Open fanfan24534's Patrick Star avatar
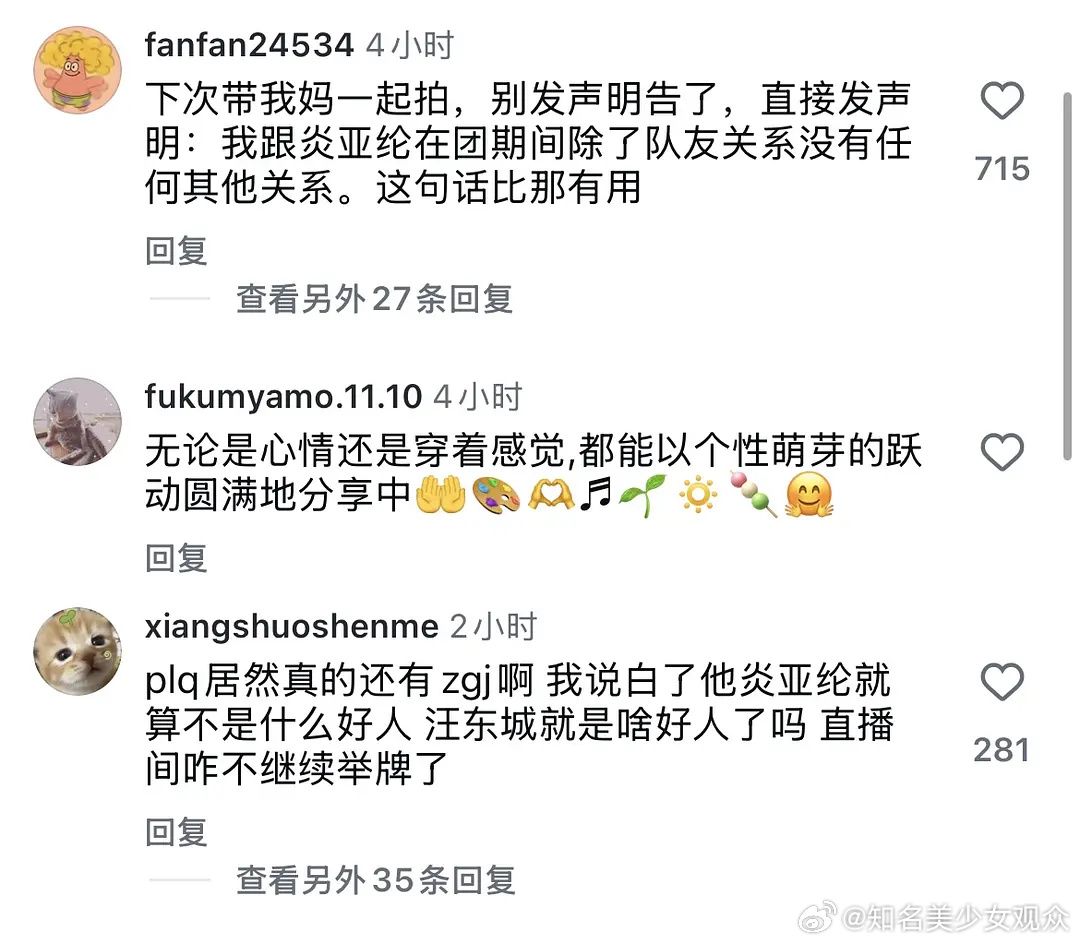 pos(78,70)
